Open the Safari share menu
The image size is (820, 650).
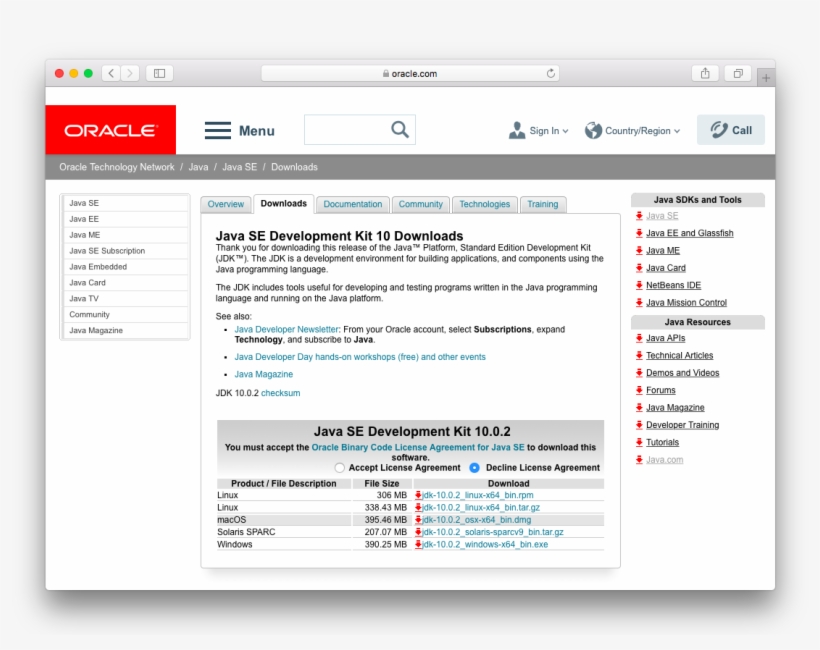pyautogui.click(x=705, y=73)
